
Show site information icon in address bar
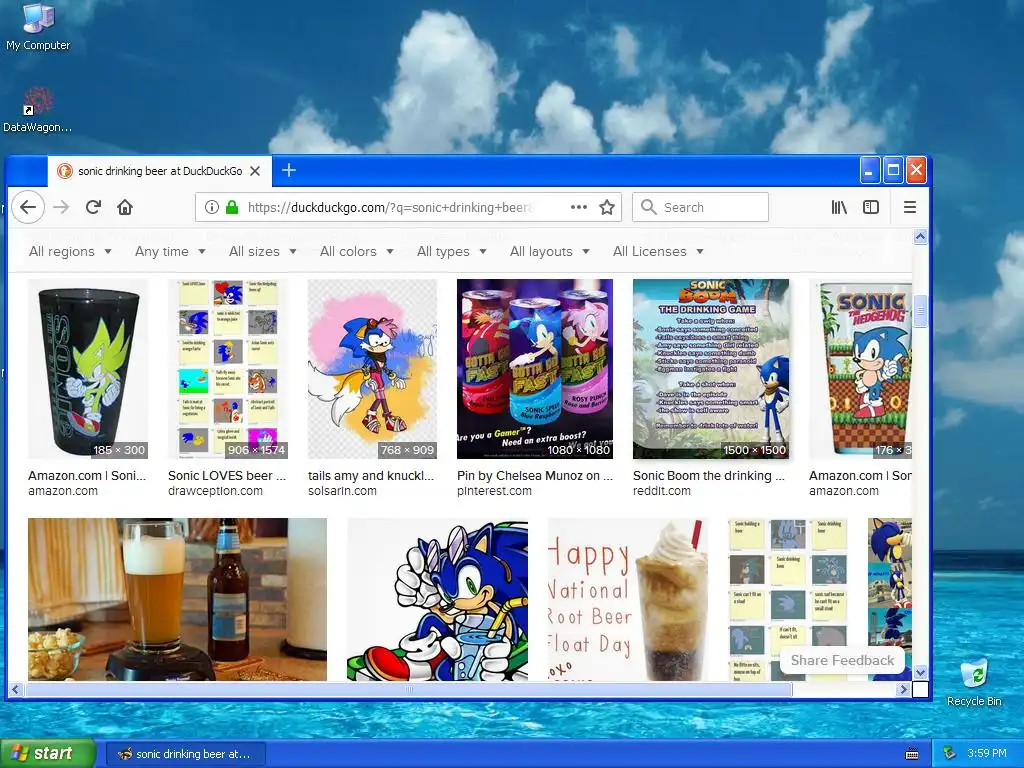212,207
